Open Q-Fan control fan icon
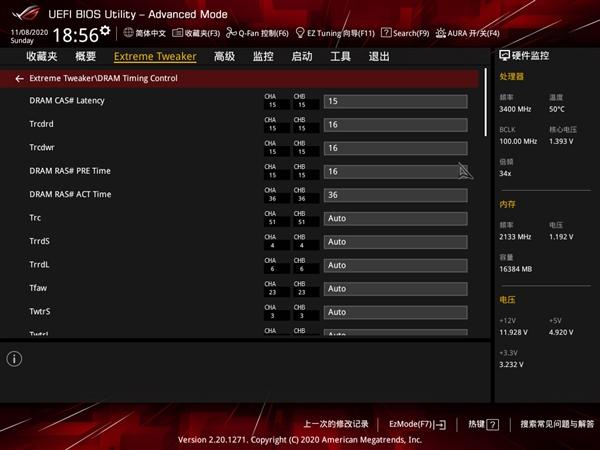The height and width of the screenshot is (450, 600). click(231, 33)
